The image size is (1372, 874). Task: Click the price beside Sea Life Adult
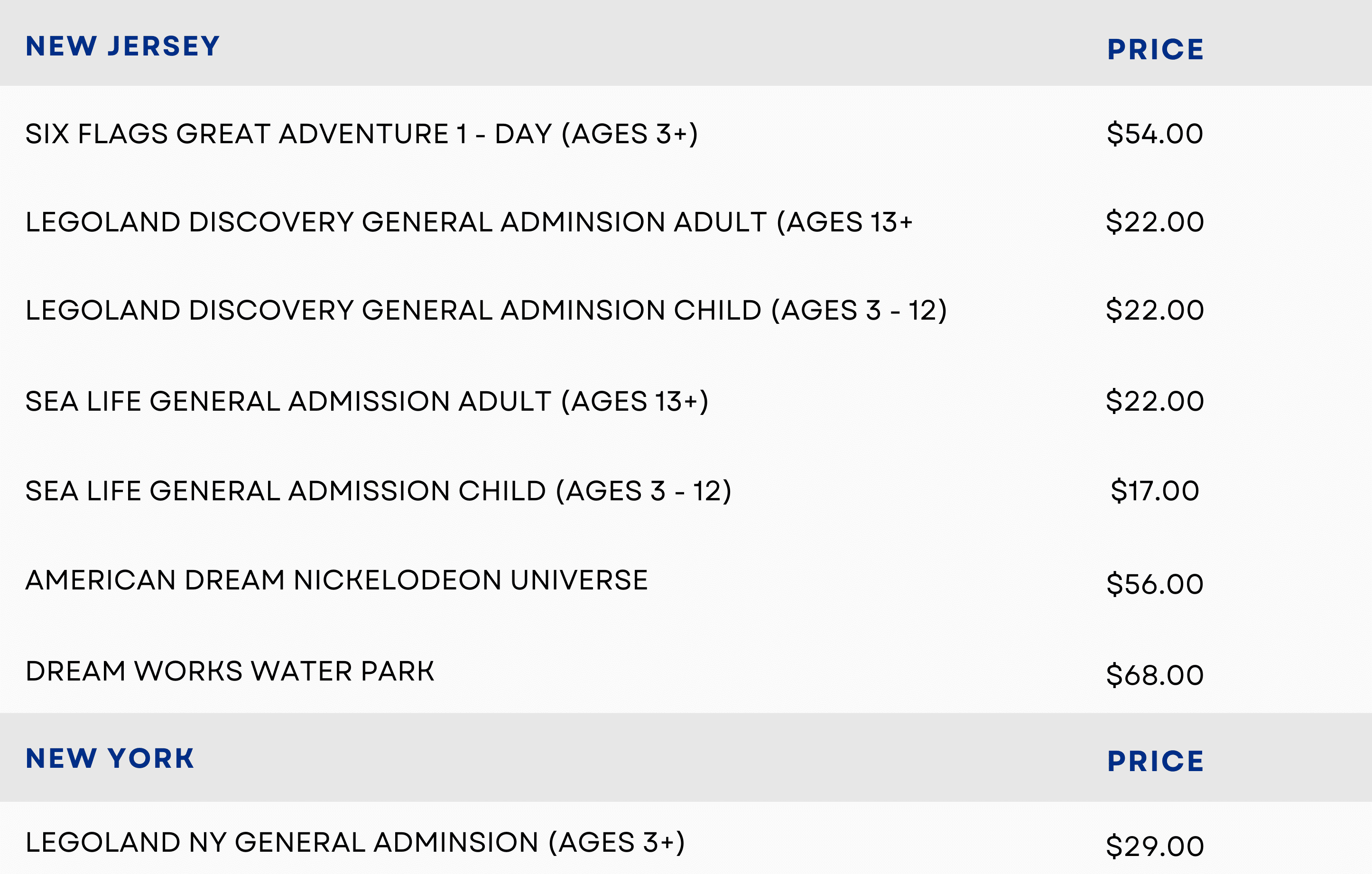[1154, 401]
